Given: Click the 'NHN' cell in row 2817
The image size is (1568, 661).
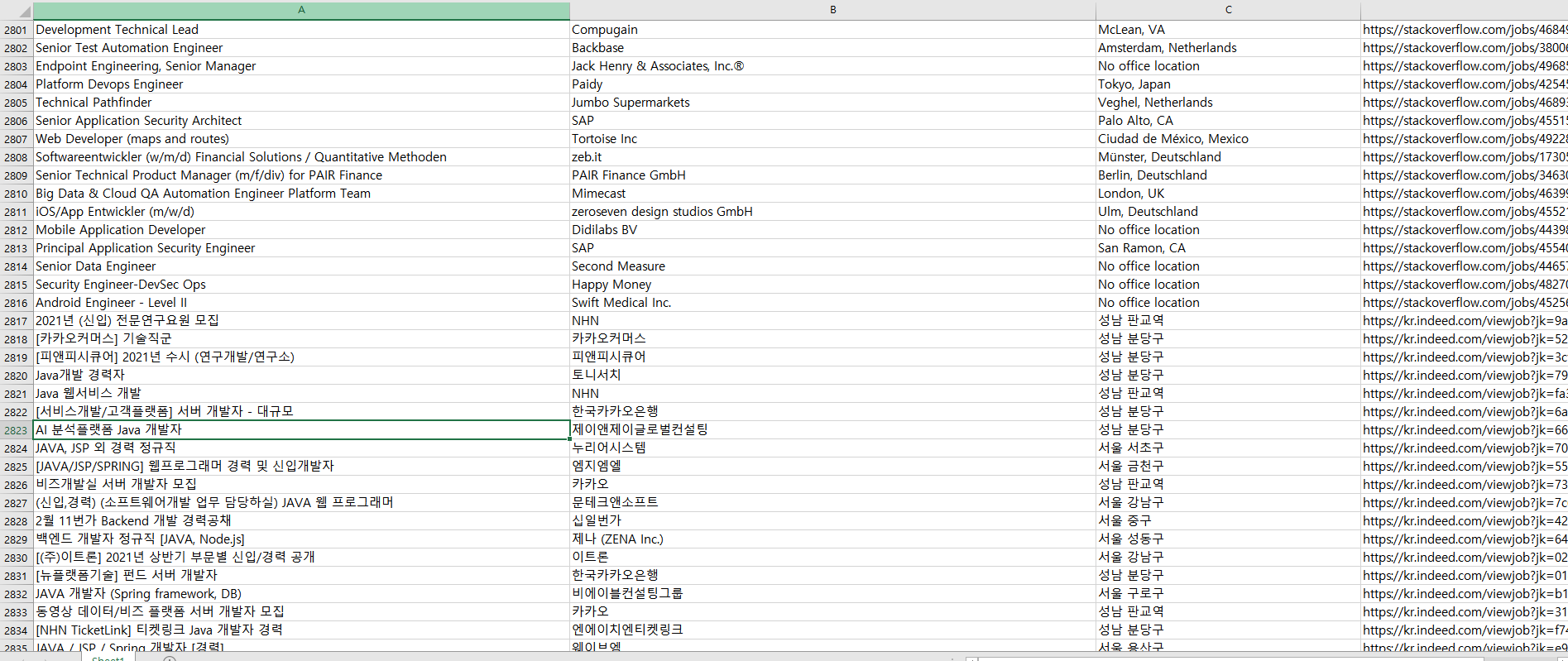Looking at the screenshot, I should pyautogui.click(x=832, y=321).
